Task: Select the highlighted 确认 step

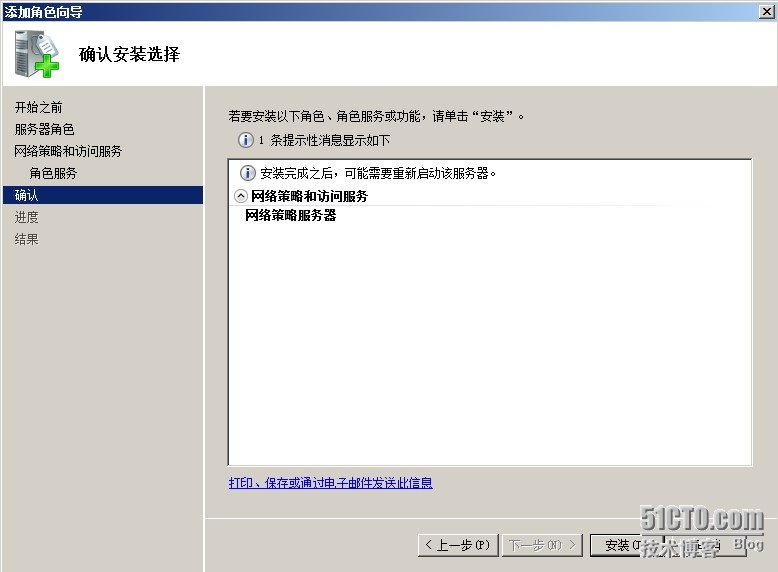Action: click(x=103, y=195)
